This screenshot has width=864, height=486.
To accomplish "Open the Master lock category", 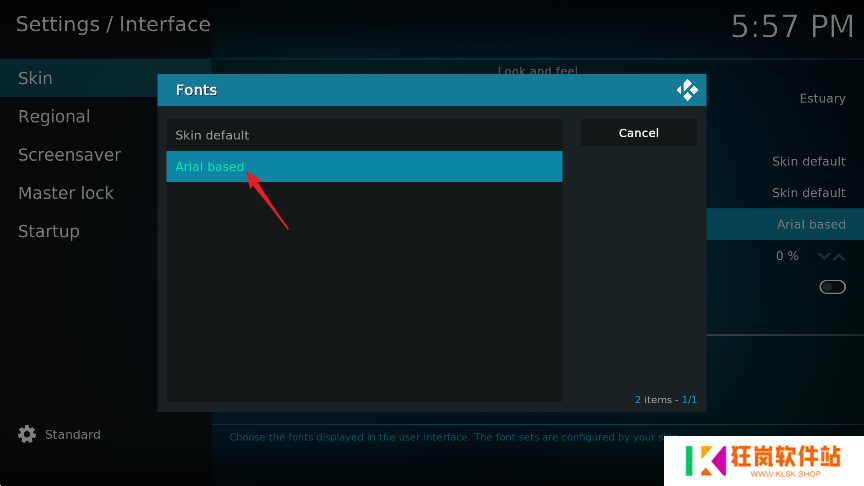I will [x=66, y=193].
